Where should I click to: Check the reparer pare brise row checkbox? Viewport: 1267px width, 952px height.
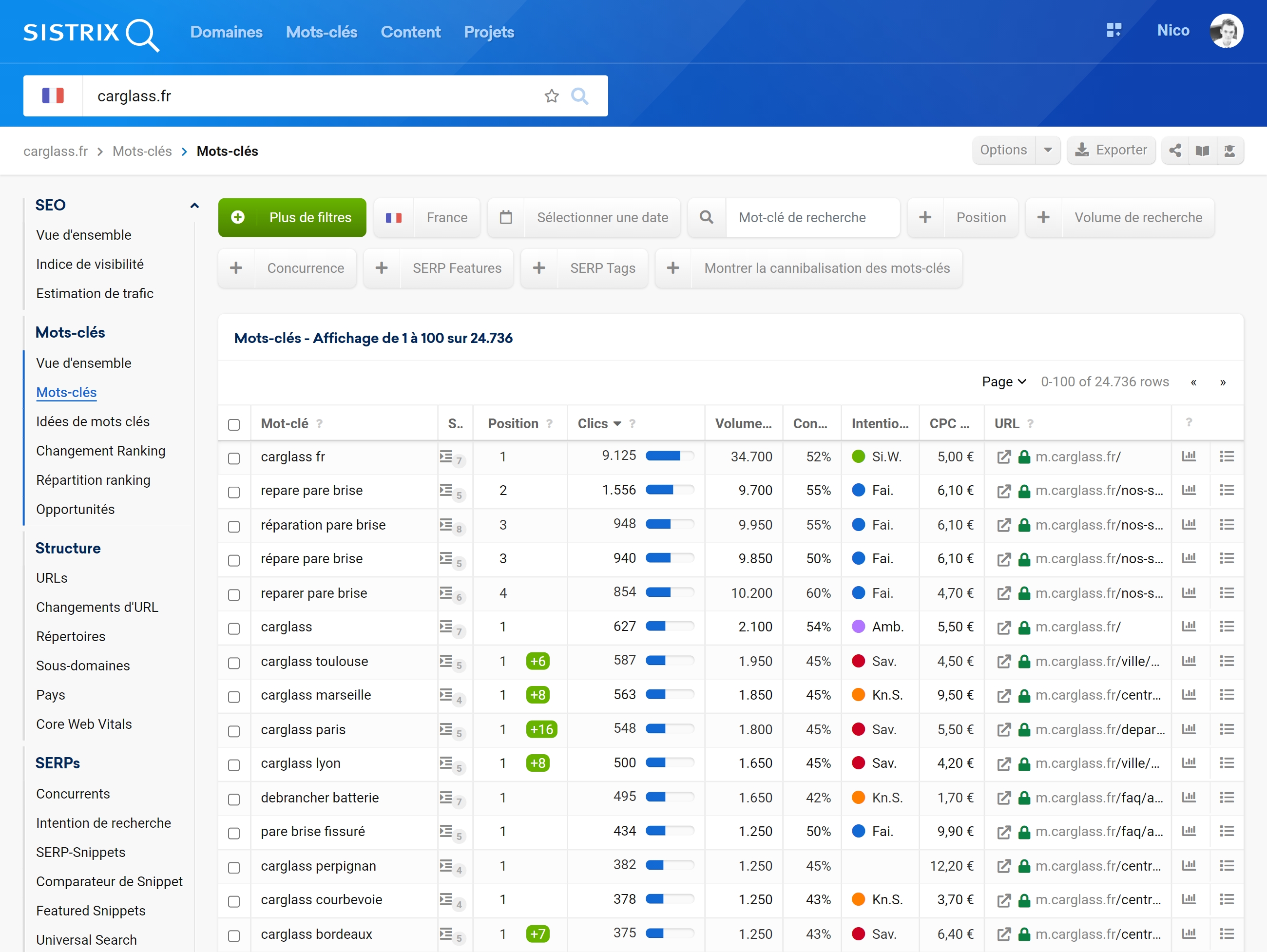pos(234,594)
